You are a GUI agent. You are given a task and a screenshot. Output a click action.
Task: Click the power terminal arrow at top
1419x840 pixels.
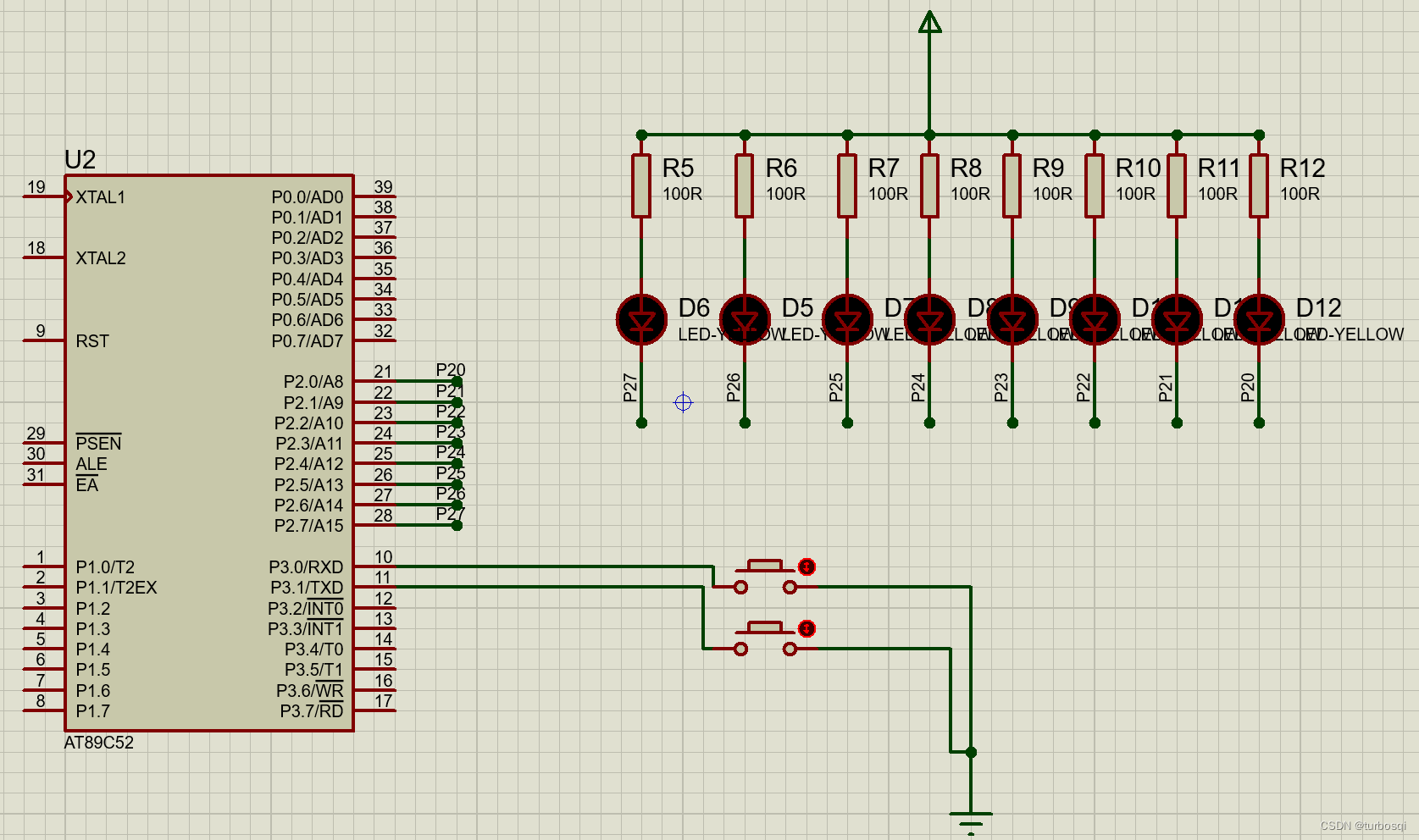point(929,22)
